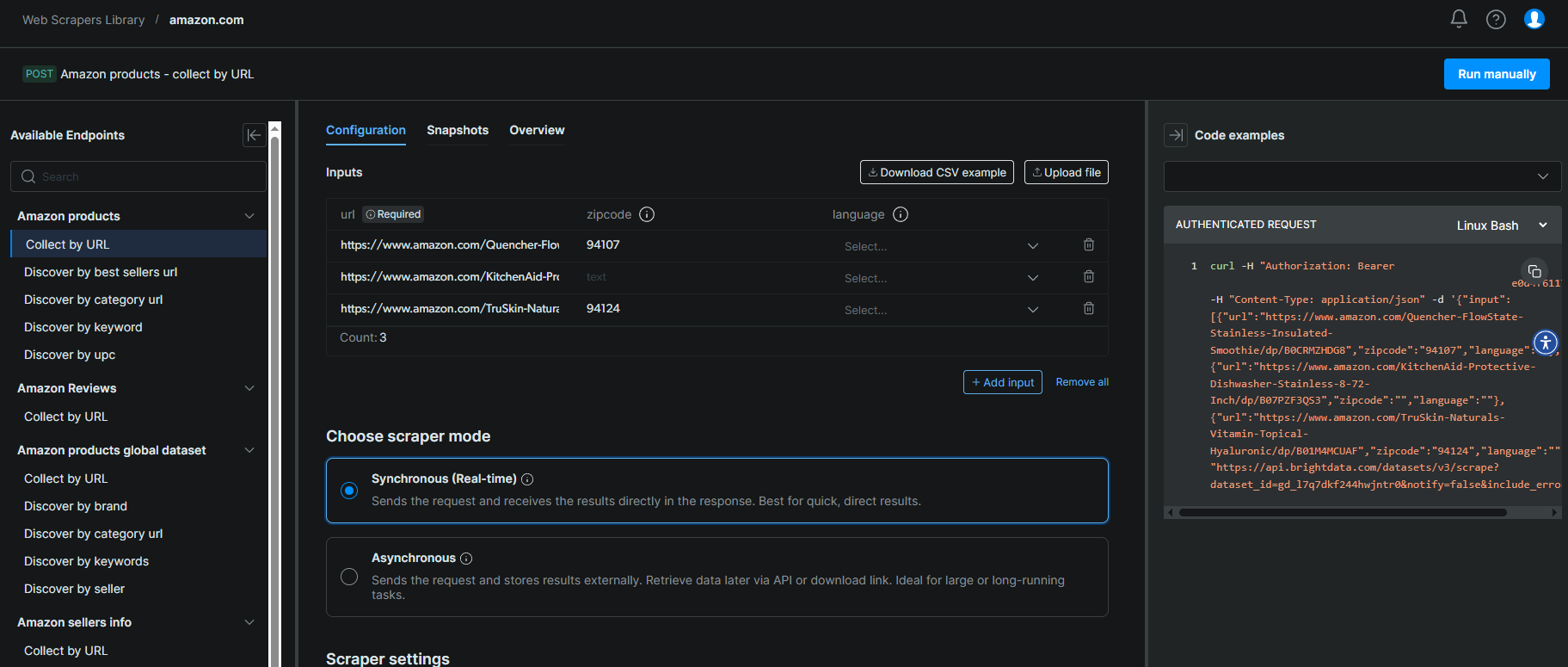The height and width of the screenshot is (667, 1568).
Task: Collapse the Amazon sellers info group
Action: 249,622
